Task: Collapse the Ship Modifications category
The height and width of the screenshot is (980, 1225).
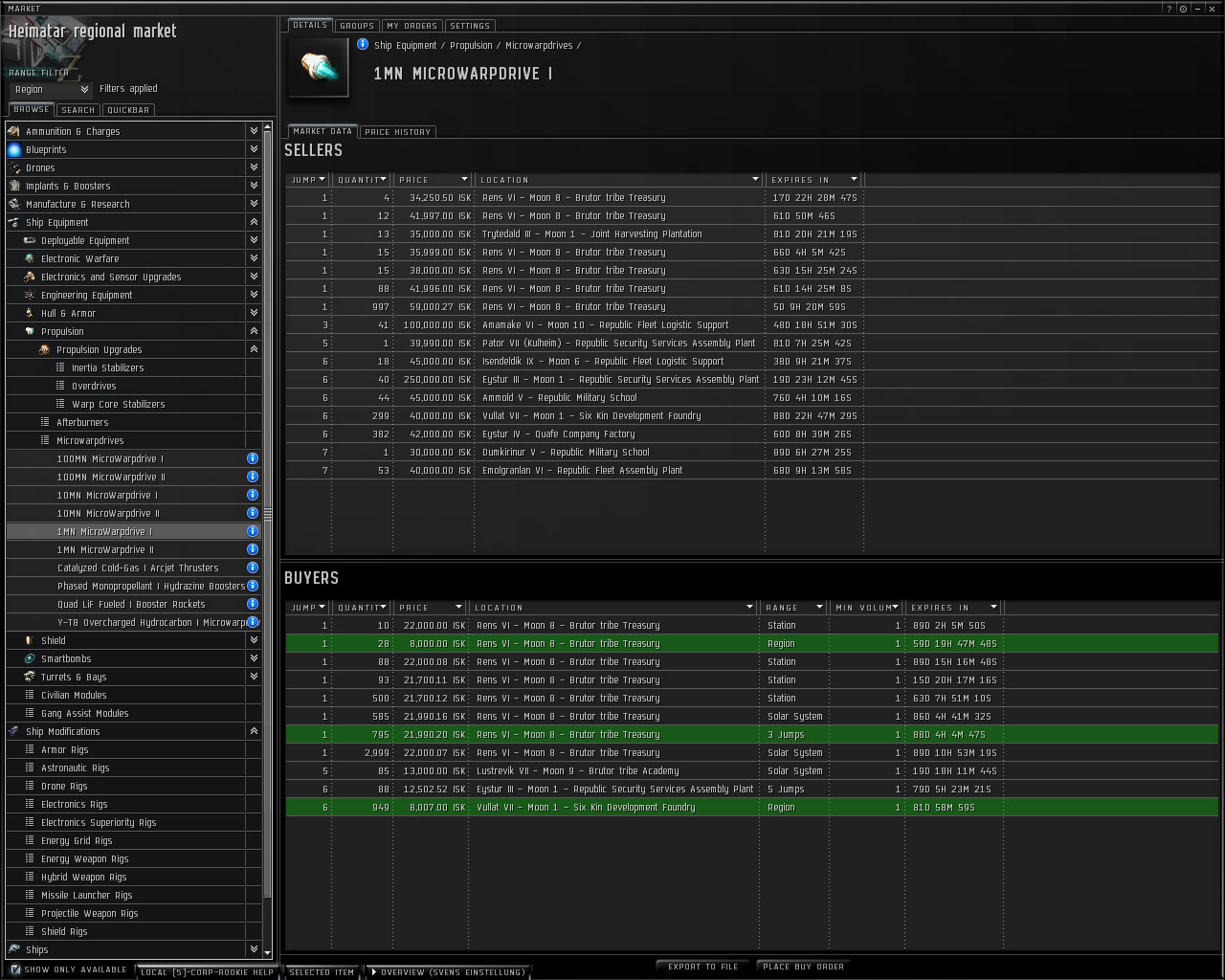Action: 254,731
